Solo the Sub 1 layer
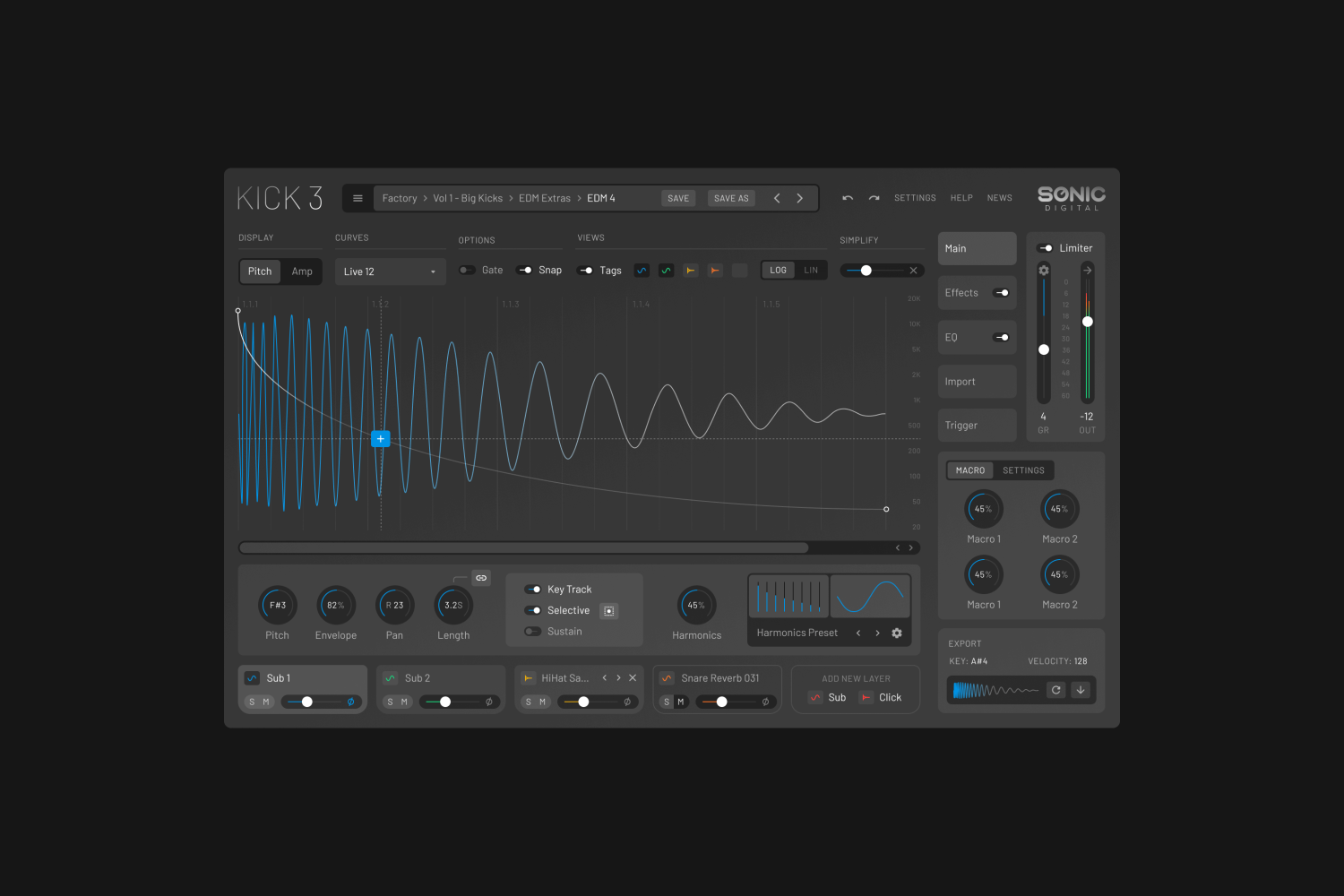The image size is (1344, 896). pos(252,702)
